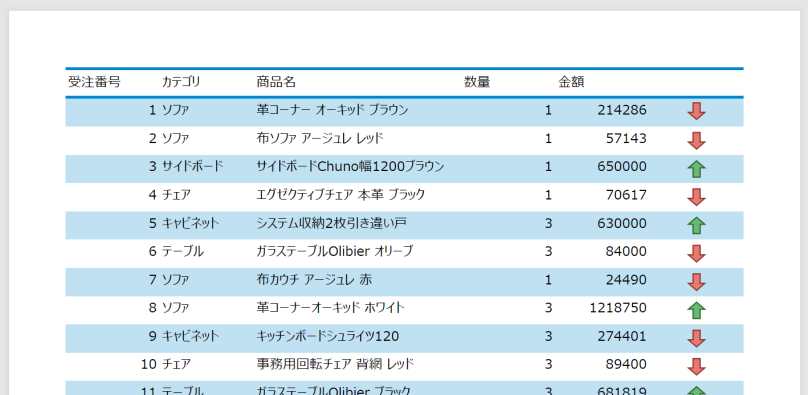Screen dimensions: 808x395
Task: Click the 金額 column header
Action: point(571,82)
